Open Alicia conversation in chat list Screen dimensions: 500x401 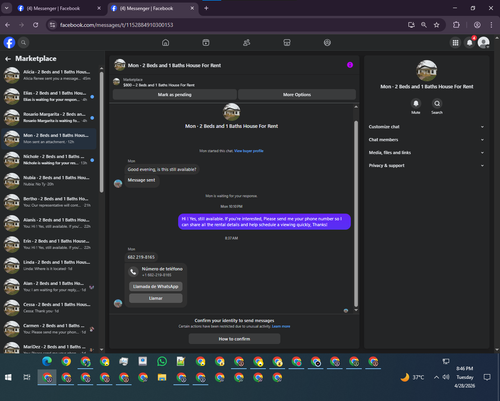pos(49,75)
